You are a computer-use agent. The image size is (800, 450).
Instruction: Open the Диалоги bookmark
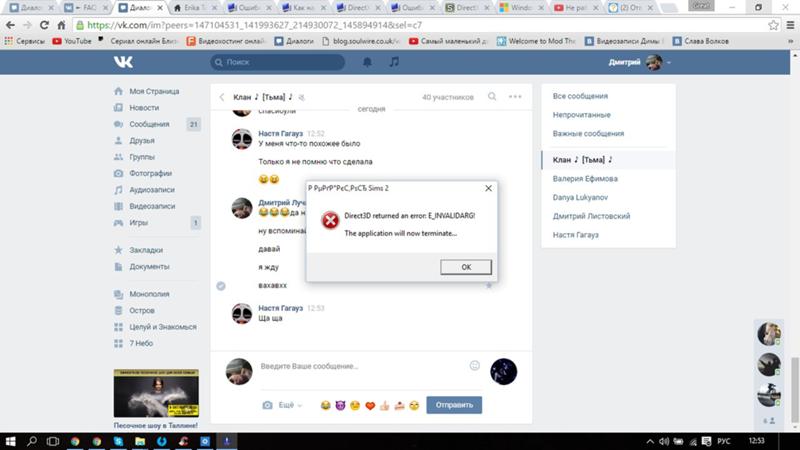tap(294, 41)
